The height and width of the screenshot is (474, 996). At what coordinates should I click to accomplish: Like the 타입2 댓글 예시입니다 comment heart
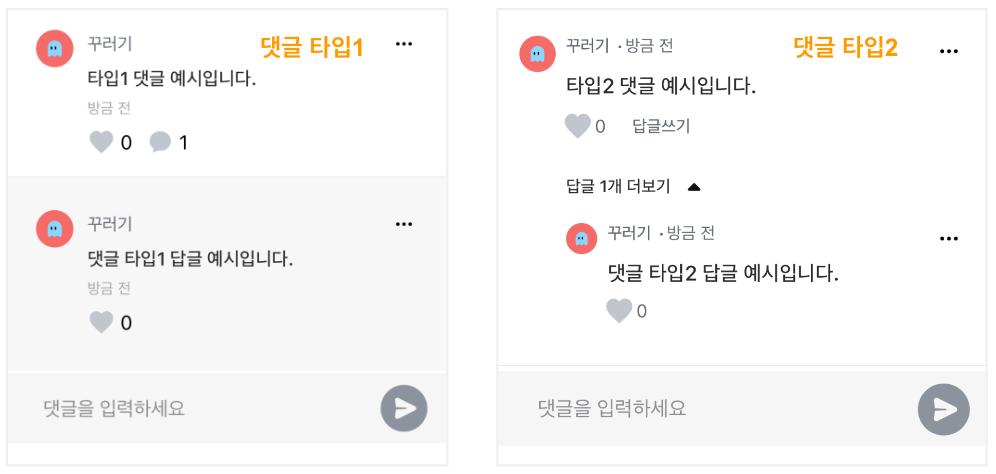577,126
